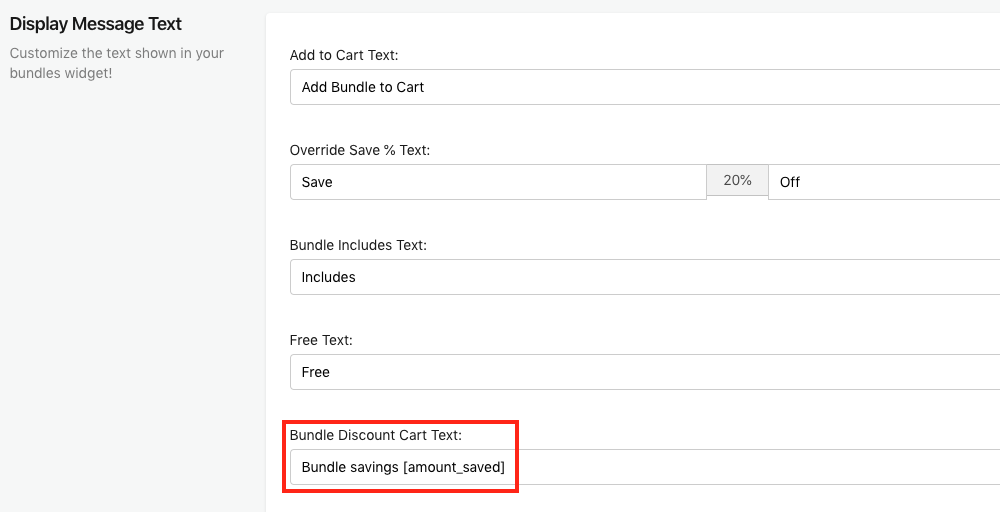Place cursor on the word 'Includes' in its field

(328, 277)
